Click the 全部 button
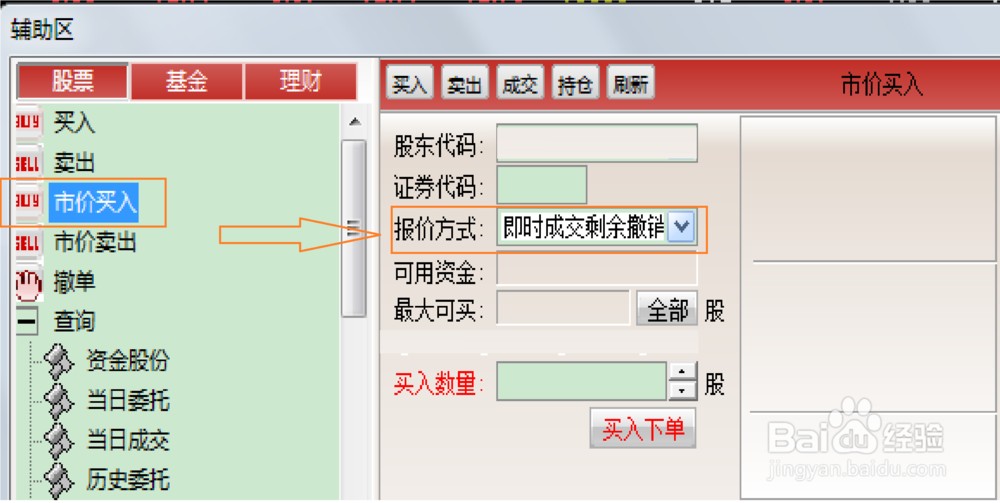This screenshot has width=1000, height=503. coord(667,310)
